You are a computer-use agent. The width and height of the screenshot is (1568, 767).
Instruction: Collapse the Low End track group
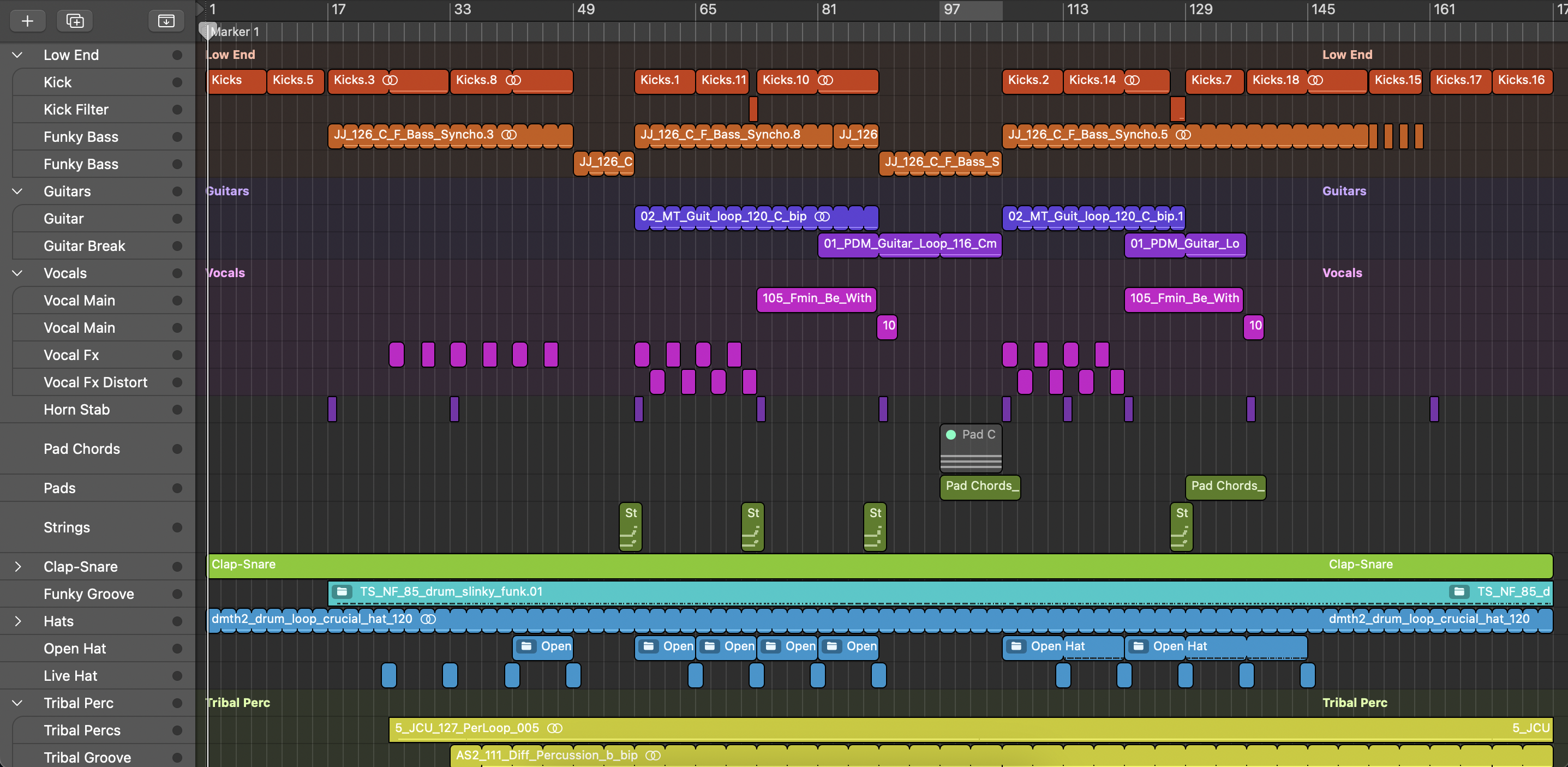(x=17, y=56)
